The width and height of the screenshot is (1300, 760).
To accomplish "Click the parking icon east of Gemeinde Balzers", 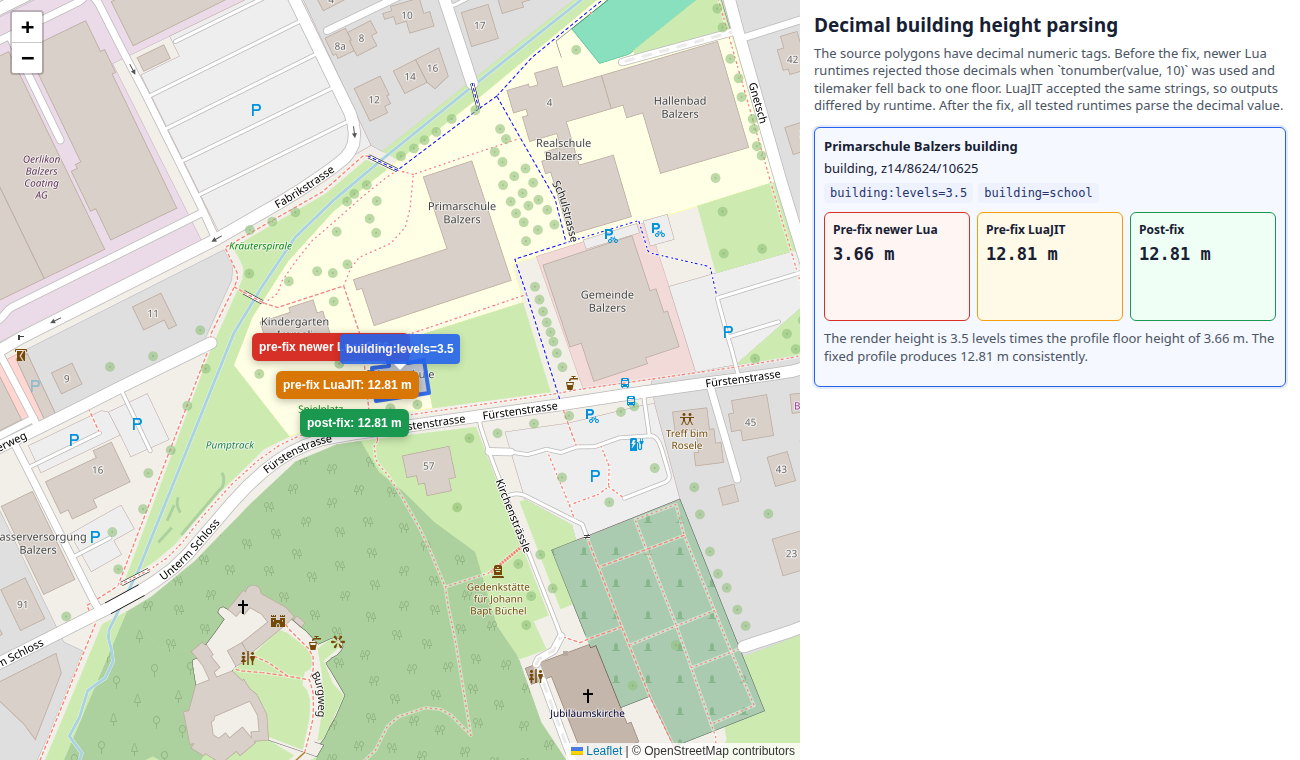I will 727,331.
